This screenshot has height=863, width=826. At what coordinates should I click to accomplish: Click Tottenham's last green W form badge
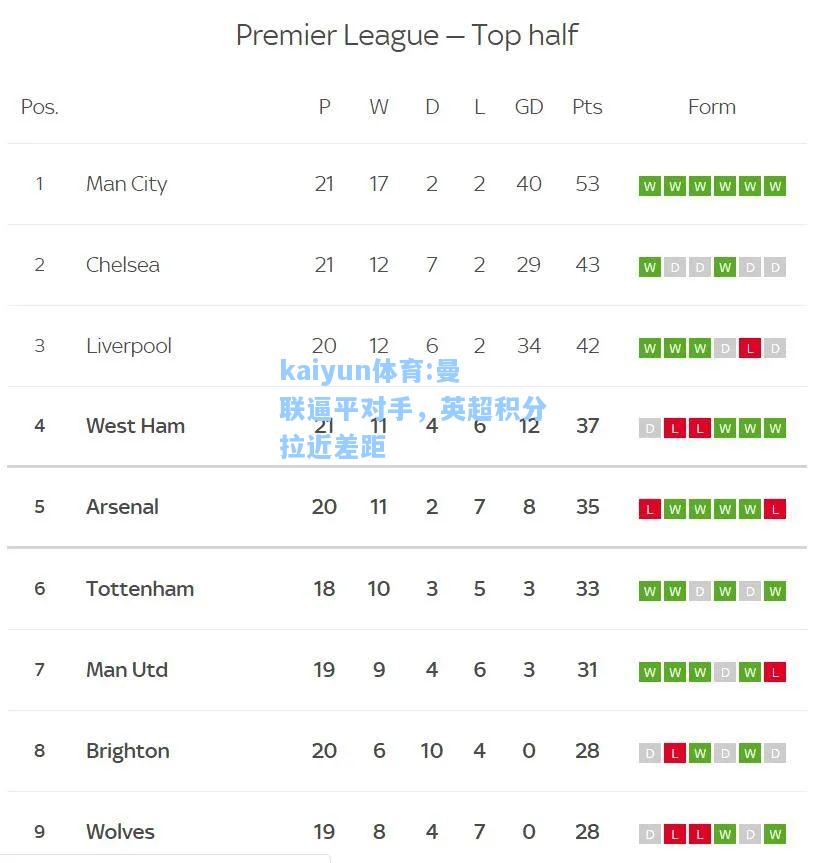pyautogui.click(x=775, y=591)
